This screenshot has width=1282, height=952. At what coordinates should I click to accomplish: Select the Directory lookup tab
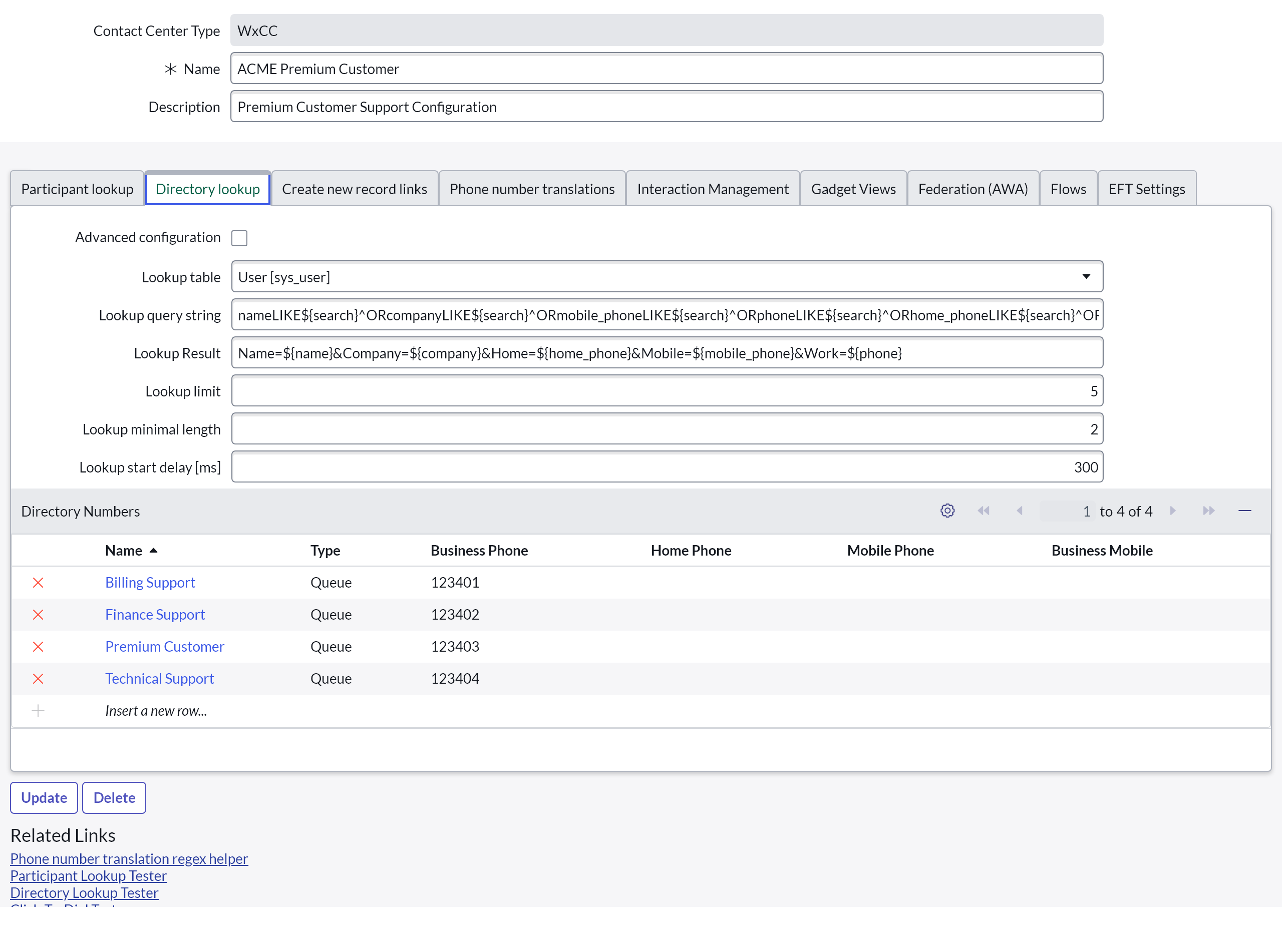(x=207, y=188)
